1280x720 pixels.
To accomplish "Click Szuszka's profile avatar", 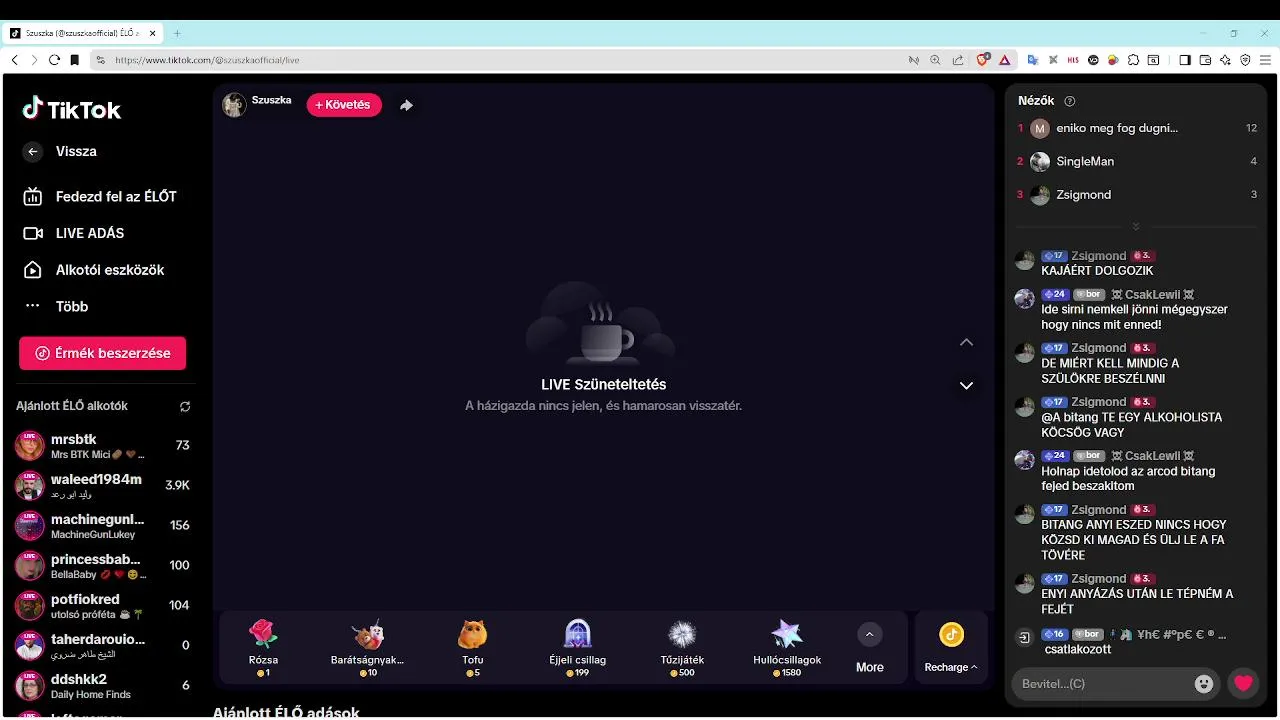I will pos(234,105).
